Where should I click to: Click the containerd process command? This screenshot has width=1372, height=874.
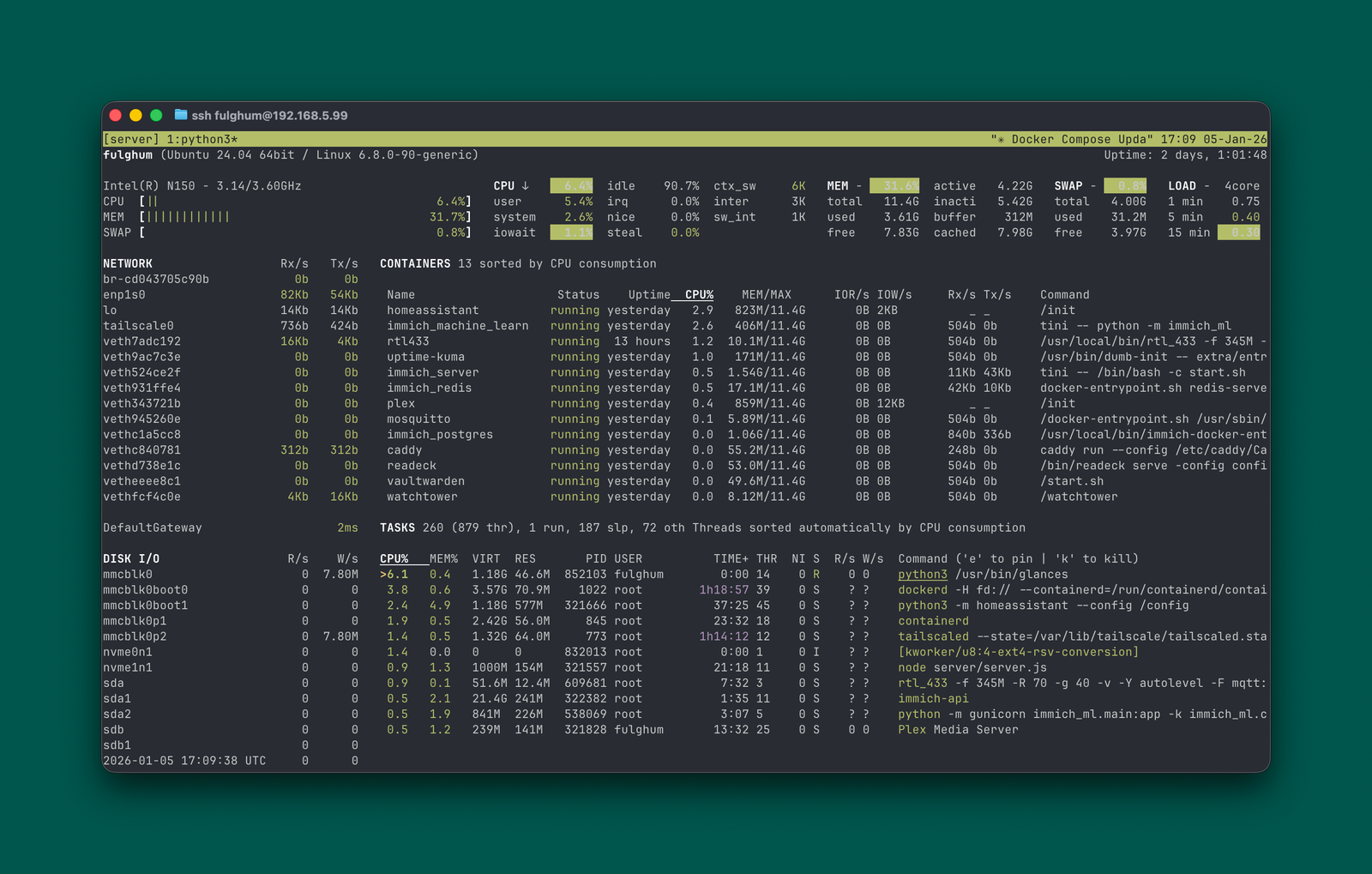(933, 620)
